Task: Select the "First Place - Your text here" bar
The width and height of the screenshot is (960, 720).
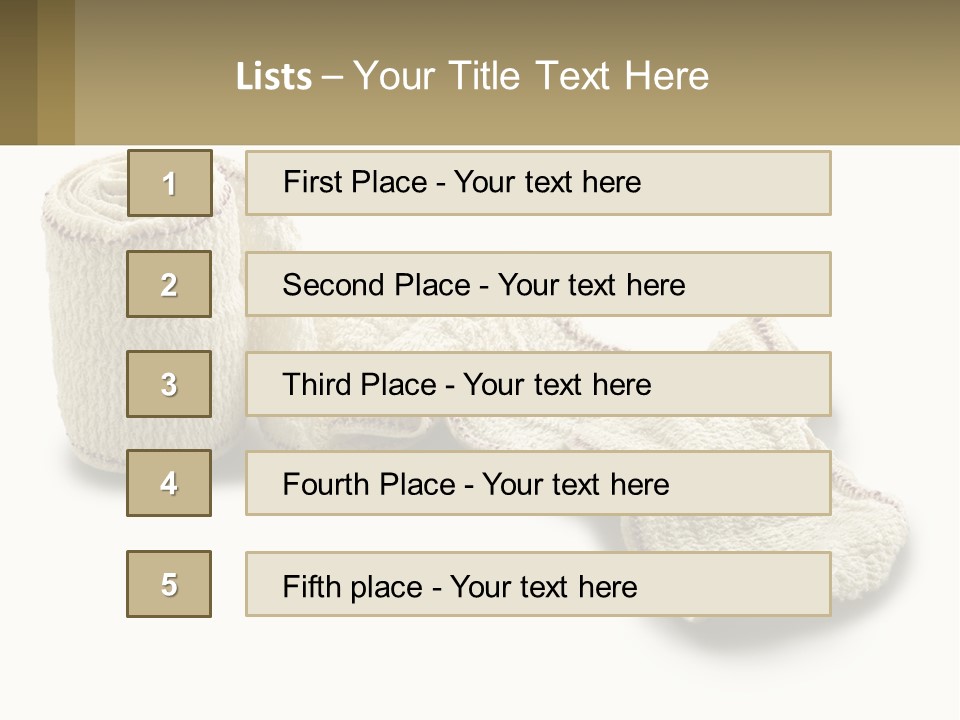Action: point(538,183)
